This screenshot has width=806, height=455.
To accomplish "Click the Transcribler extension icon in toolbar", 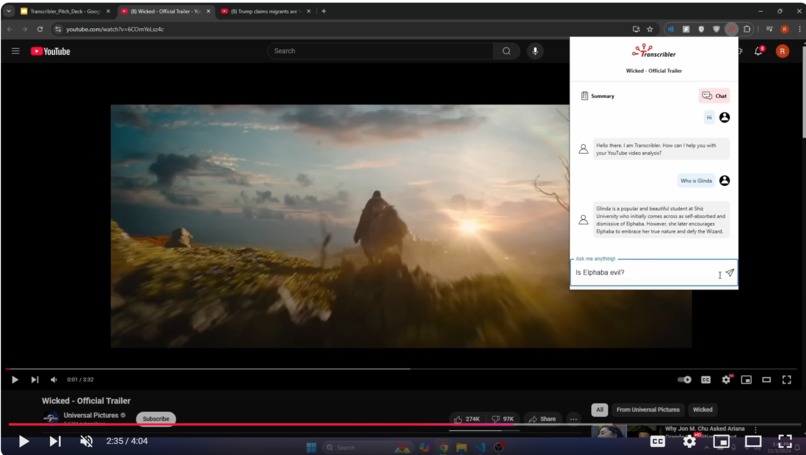I will coord(731,29).
